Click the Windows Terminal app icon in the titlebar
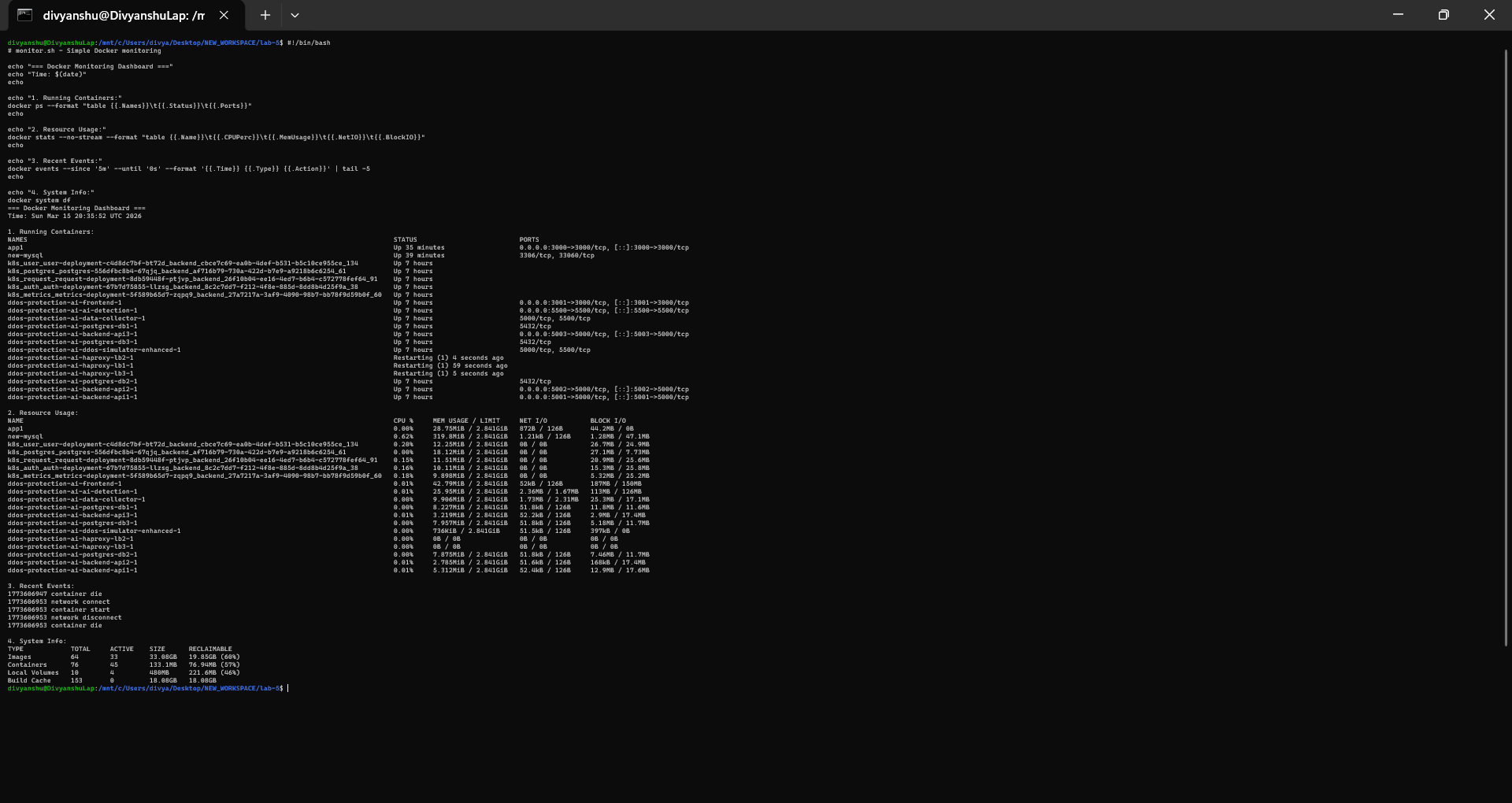The width and height of the screenshot is (1512, 803). [24, 14]
